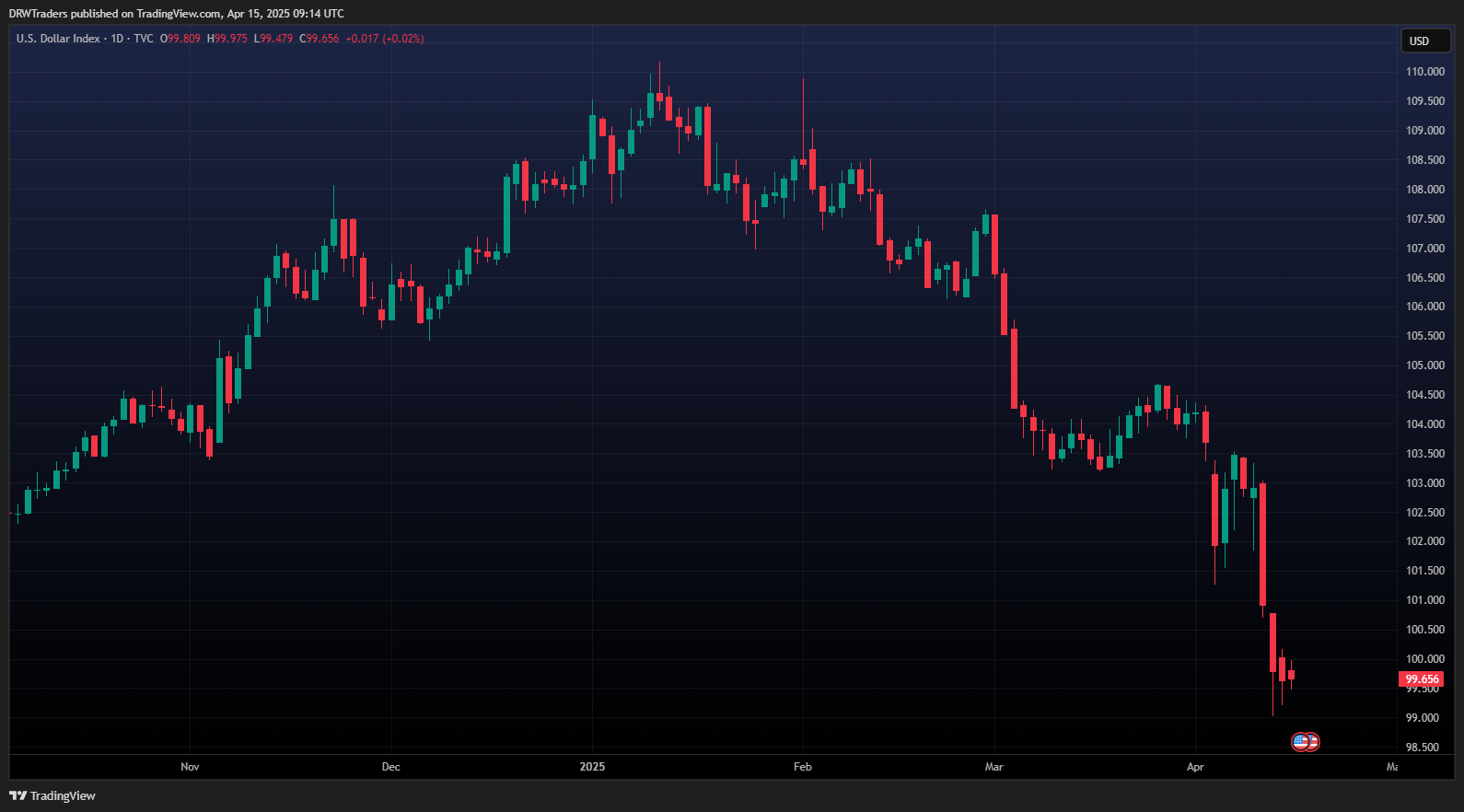Click the 102.000 price axis label
Screen dimensions: 1464x812
[1424, 541]
